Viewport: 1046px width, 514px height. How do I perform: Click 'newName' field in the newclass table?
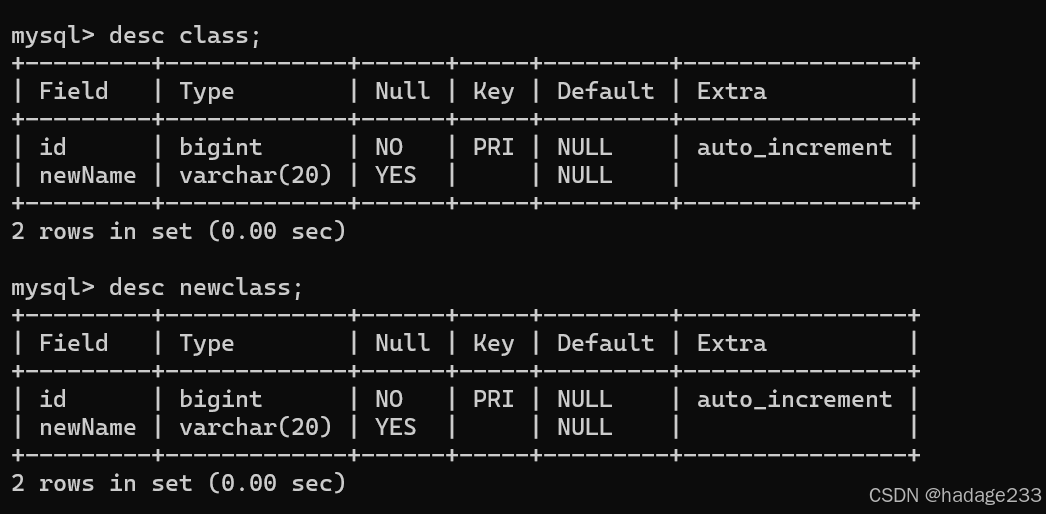click(x=87, y=427)
